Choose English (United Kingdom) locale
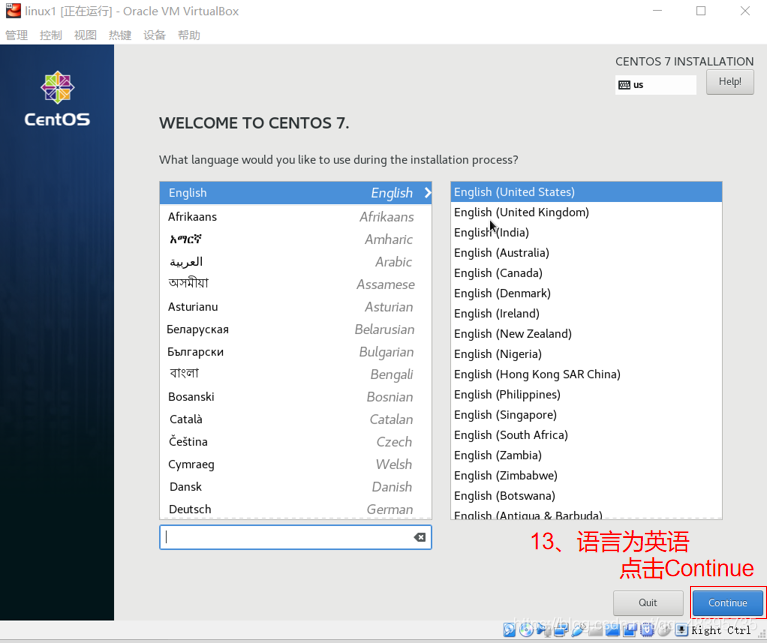This screenshot has height=643, width=767. coord(586,212)
